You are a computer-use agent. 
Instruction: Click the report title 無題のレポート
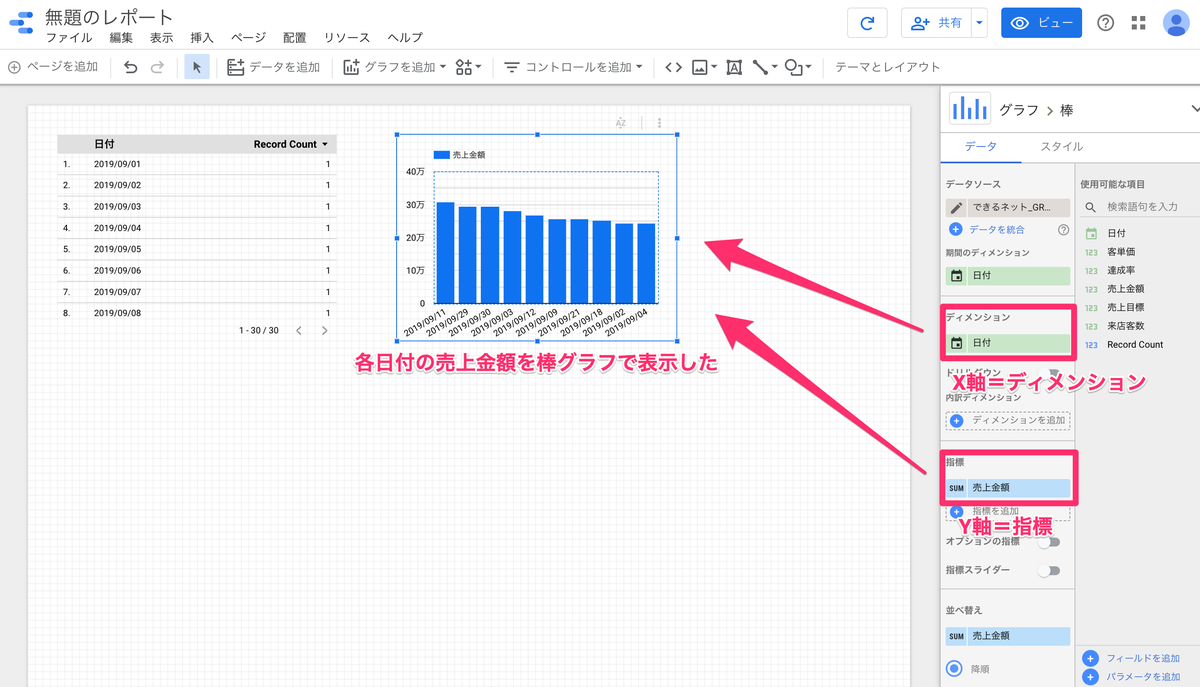point(109,17)
